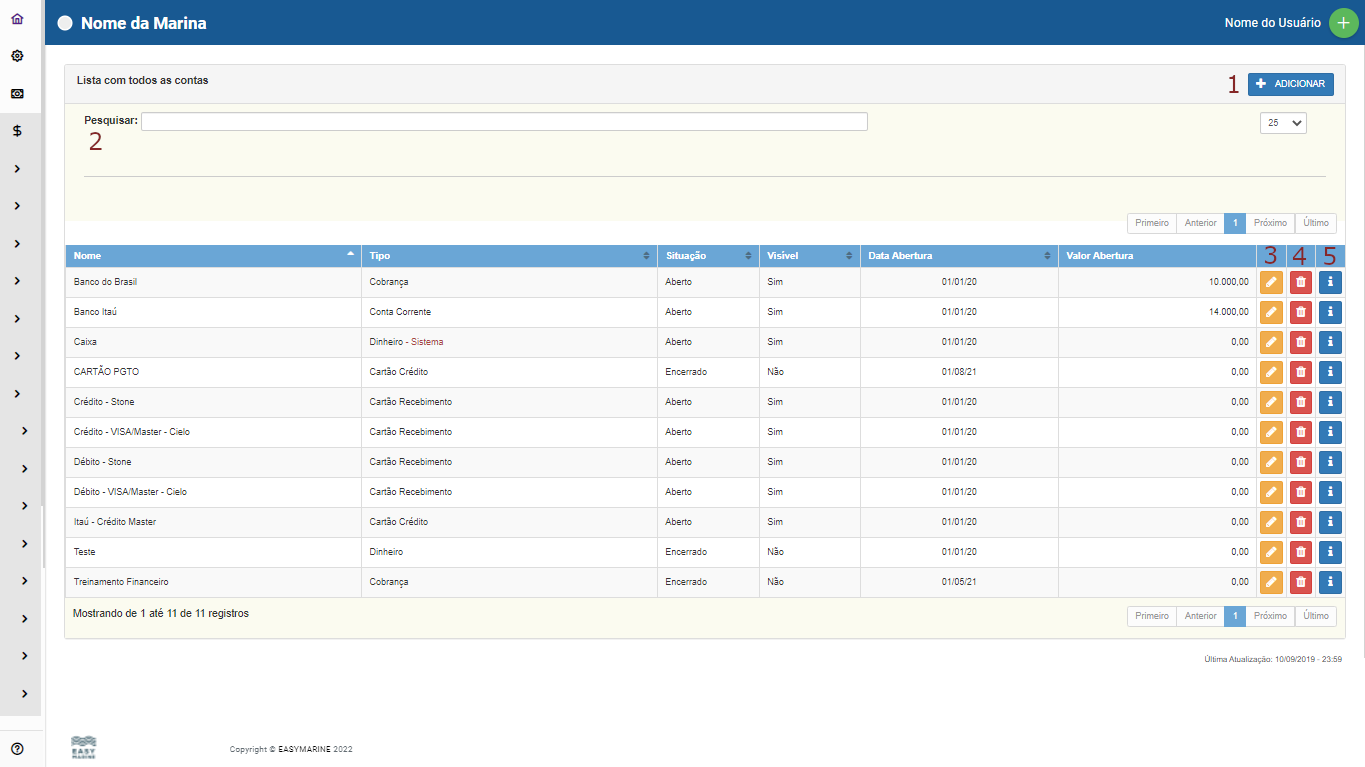Sort by the Situação column header
Image resolution: width=1365 pixels, height=767 pixels.
[706, 256]
